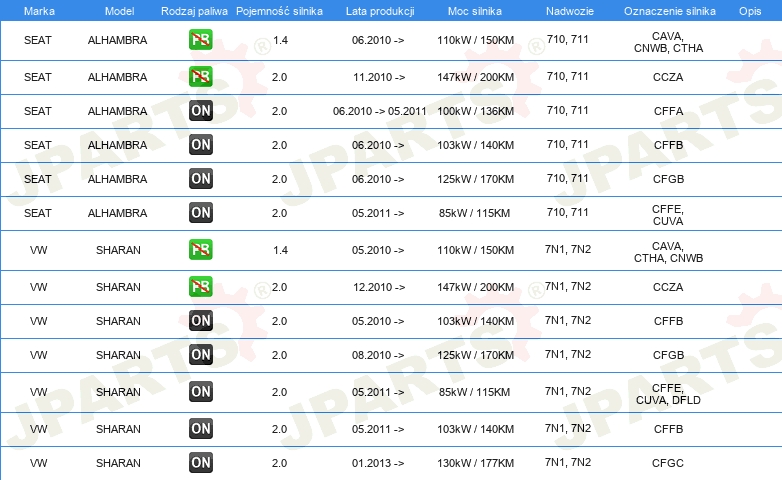Click engine code CFGB in the VW Sharan row
782x480 pixels.
tap(668, 355)
